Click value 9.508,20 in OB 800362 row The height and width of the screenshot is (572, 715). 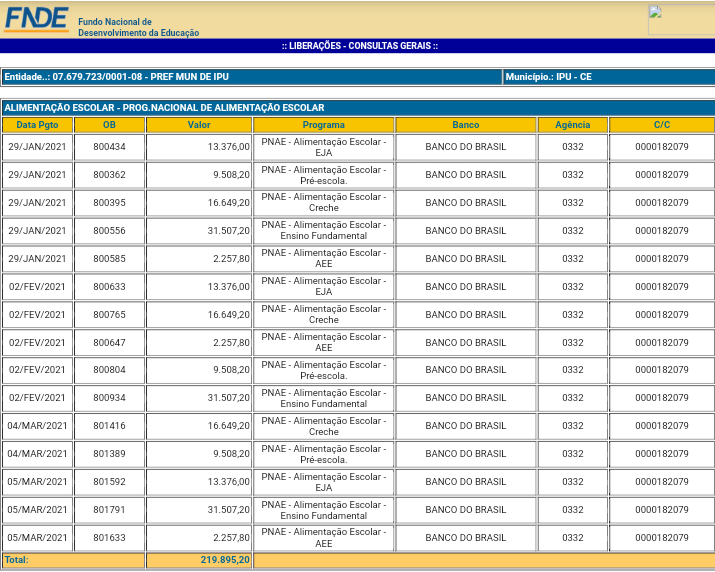tap(231, 175)
